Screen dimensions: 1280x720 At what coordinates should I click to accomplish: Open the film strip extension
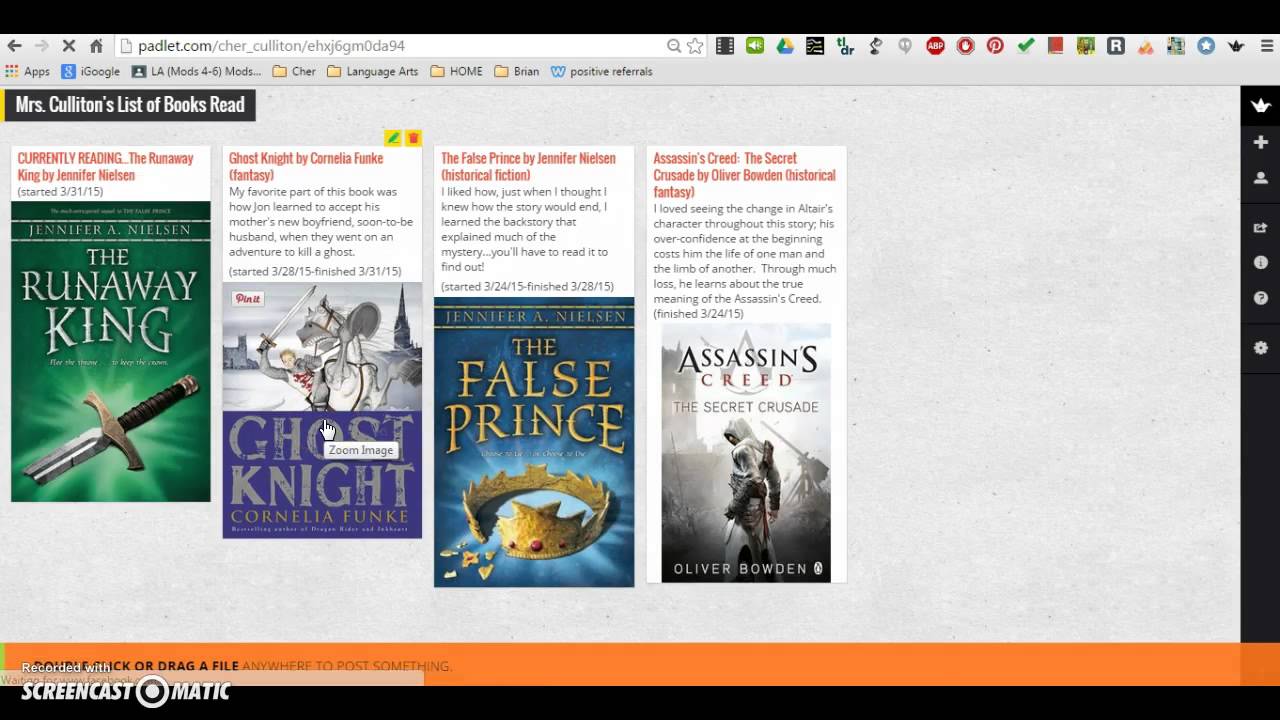(x=725, y=46)
